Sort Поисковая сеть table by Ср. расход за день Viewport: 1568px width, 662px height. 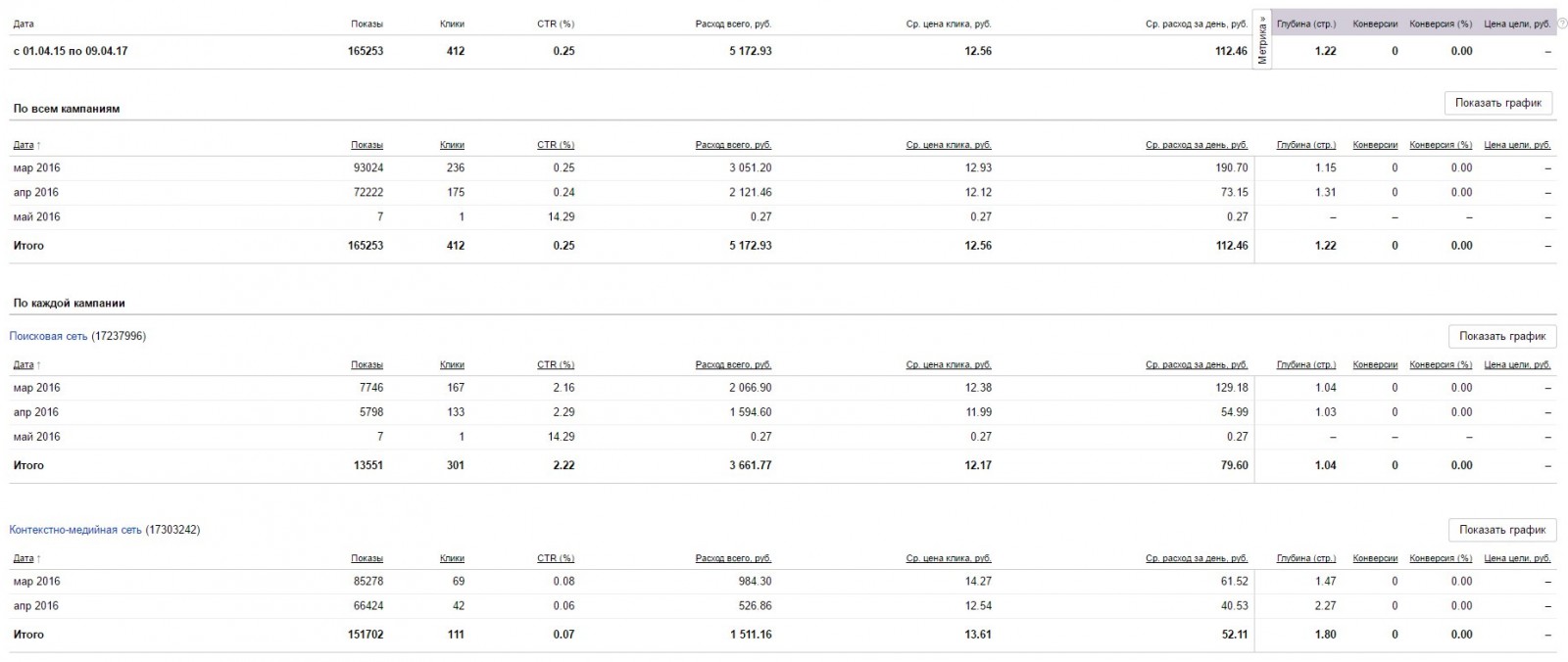coord(1197,365)
